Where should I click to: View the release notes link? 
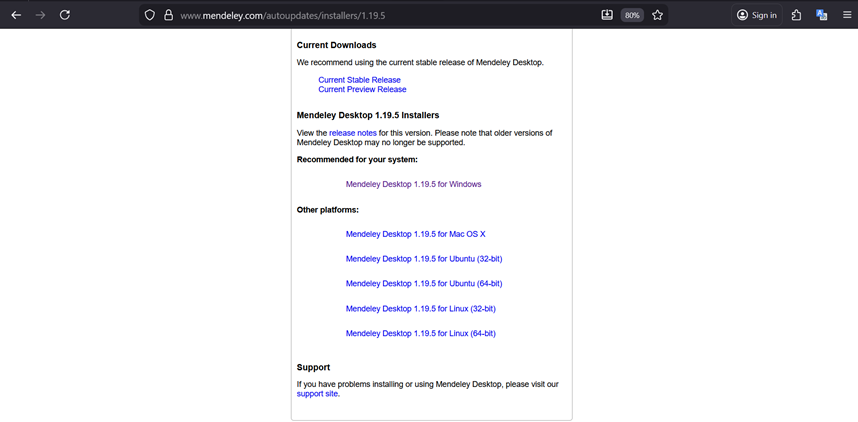pyautogui.click(x=352, y=132)
